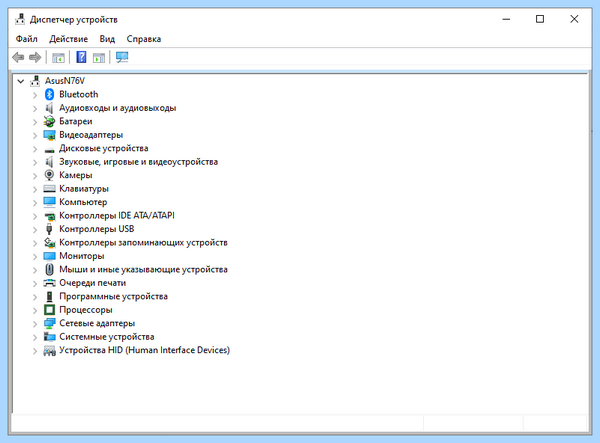Open the Действие menu
Image resolution: width=600 pixels, height=443 pixels.
coord(68,39)
